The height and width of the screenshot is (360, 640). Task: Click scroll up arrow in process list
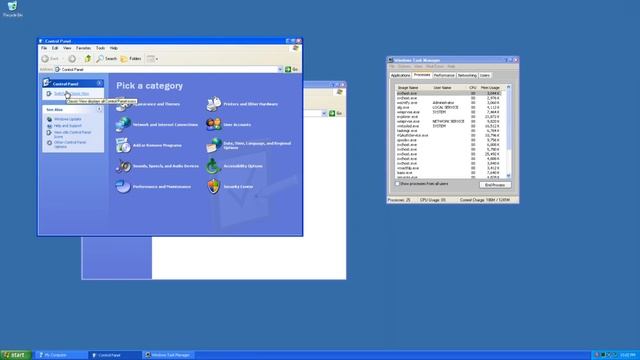pos(509,87)
